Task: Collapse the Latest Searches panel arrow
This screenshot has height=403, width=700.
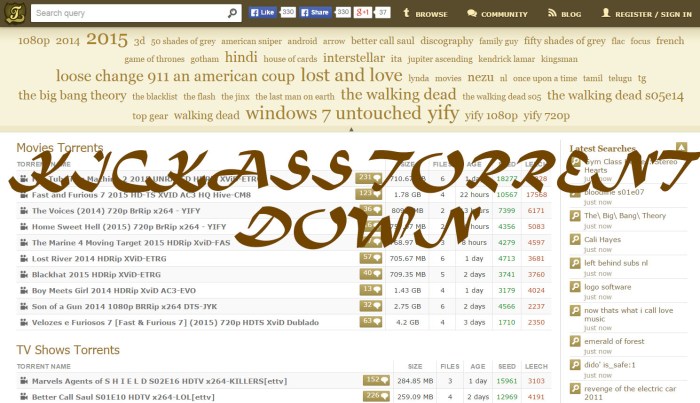Action: click(681, 147)
